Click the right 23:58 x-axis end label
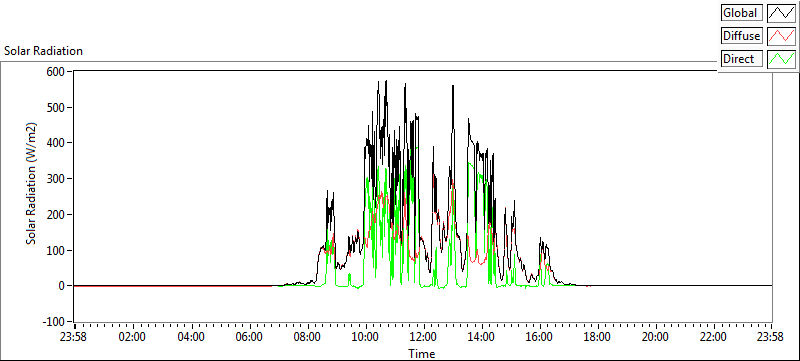This screenshot has height=361, width=800. point(770,337)
